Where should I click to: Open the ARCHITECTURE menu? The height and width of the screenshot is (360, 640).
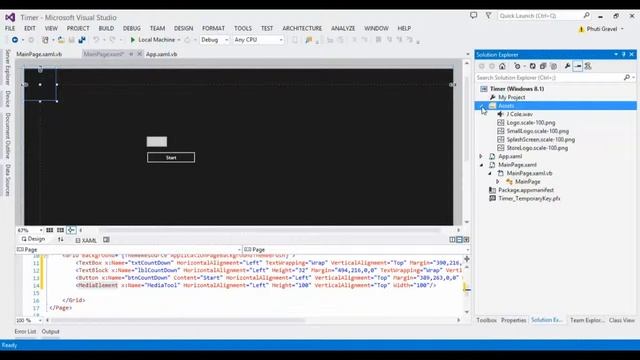pyautogui.click(x=302, y=28)
